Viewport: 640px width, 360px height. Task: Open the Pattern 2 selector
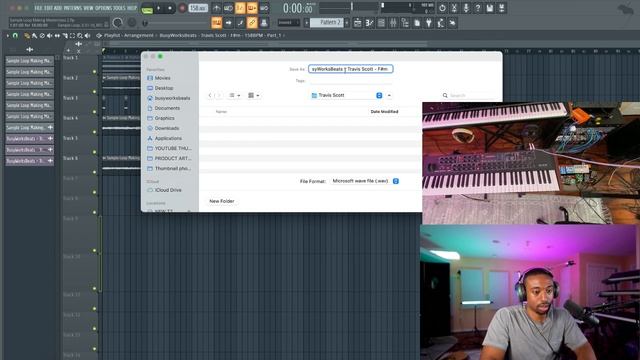tap(327, 22)
